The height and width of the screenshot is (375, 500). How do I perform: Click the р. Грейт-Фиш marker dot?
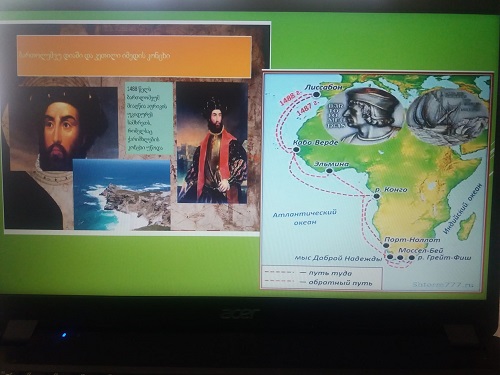(x=412, y=258)
